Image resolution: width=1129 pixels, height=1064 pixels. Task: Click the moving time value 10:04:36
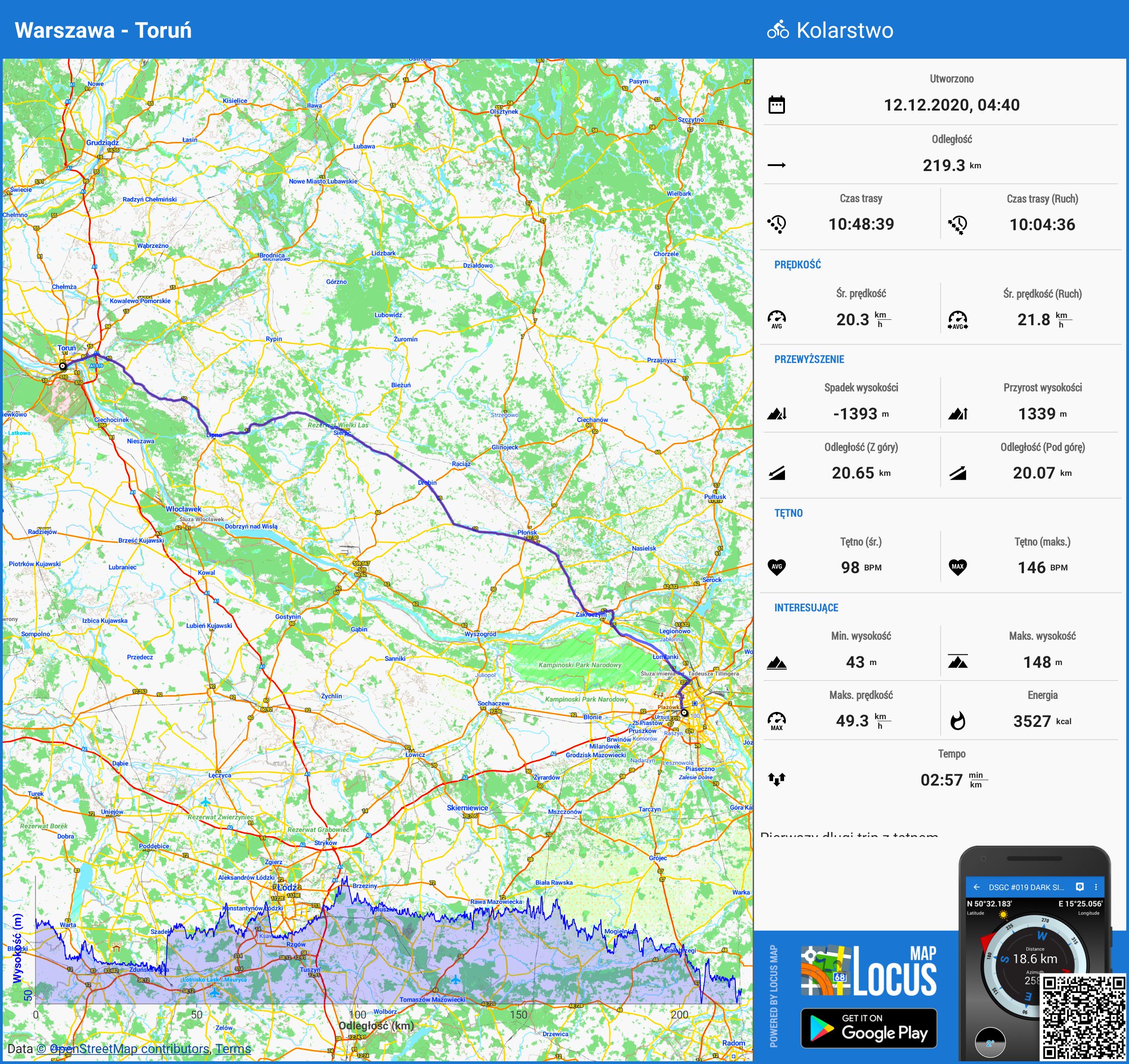1042,225
